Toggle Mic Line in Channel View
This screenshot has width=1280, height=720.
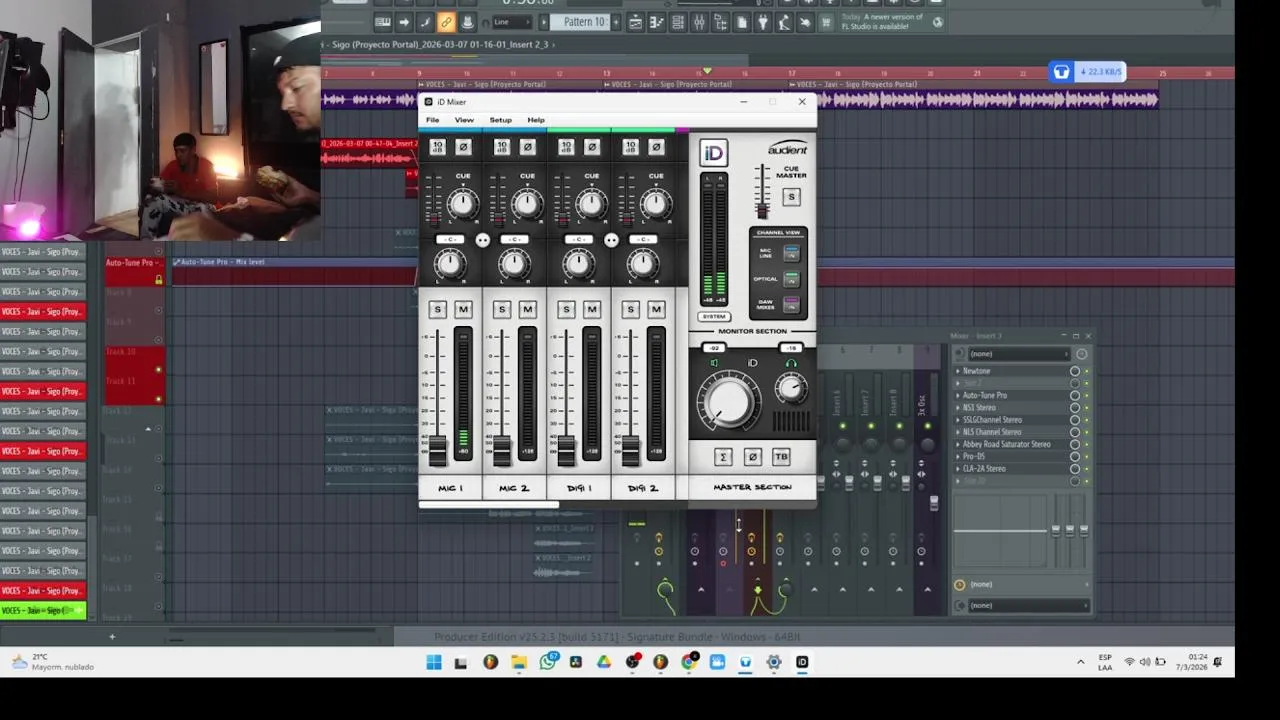(x=791, y=254)
